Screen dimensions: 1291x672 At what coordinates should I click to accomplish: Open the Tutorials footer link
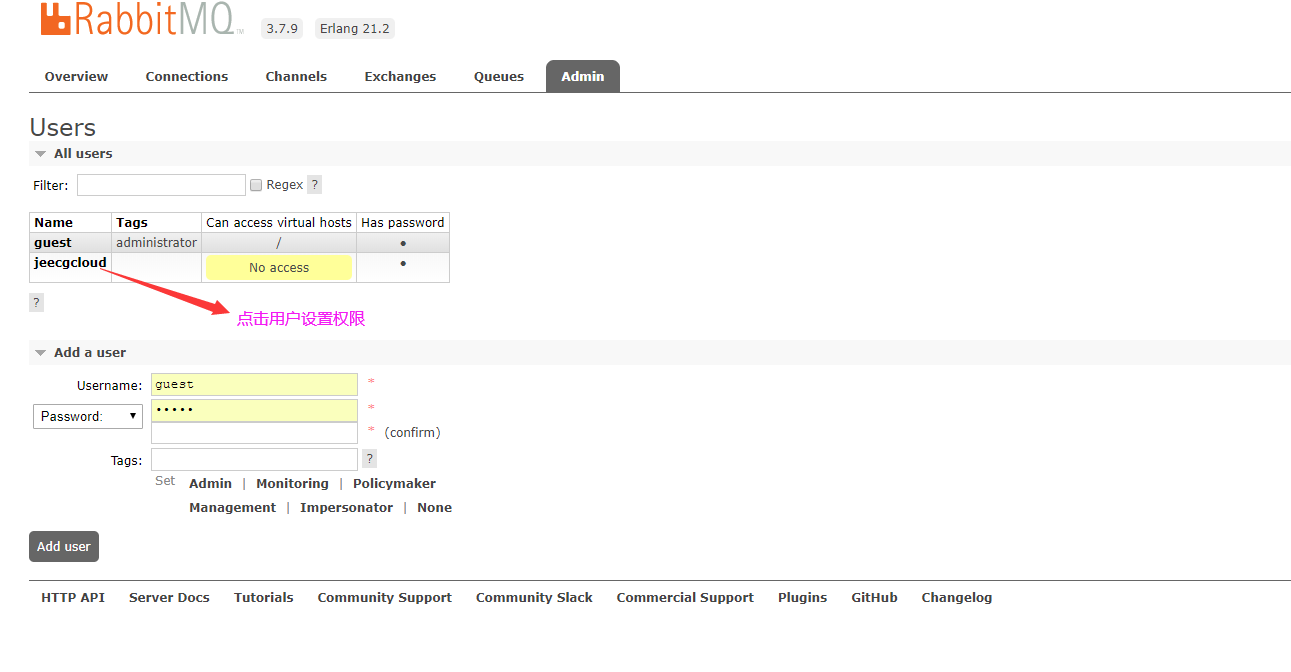coord(264,598)
